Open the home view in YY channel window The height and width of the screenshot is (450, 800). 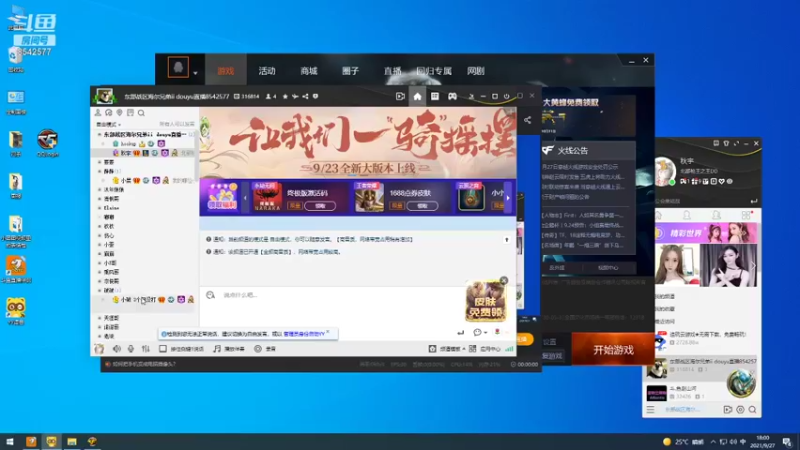(417, 96)
